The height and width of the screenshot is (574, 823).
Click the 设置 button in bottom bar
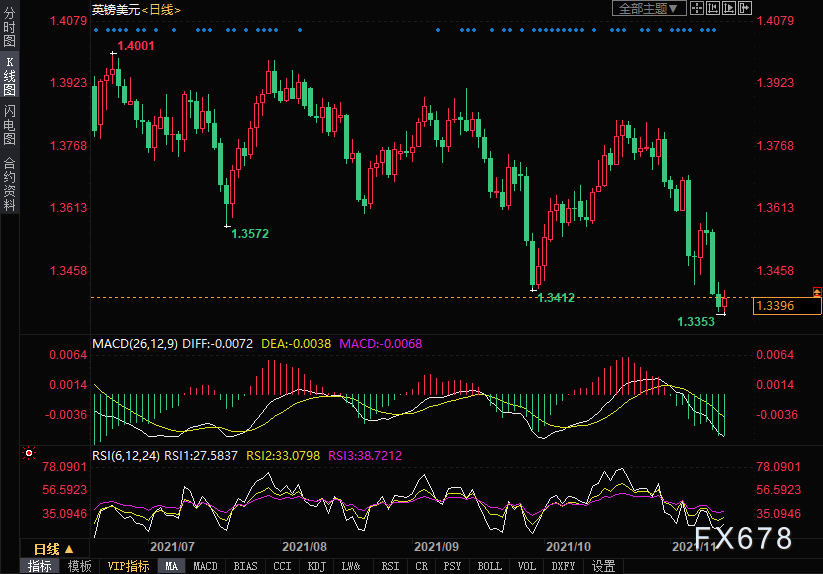(603, 566)
